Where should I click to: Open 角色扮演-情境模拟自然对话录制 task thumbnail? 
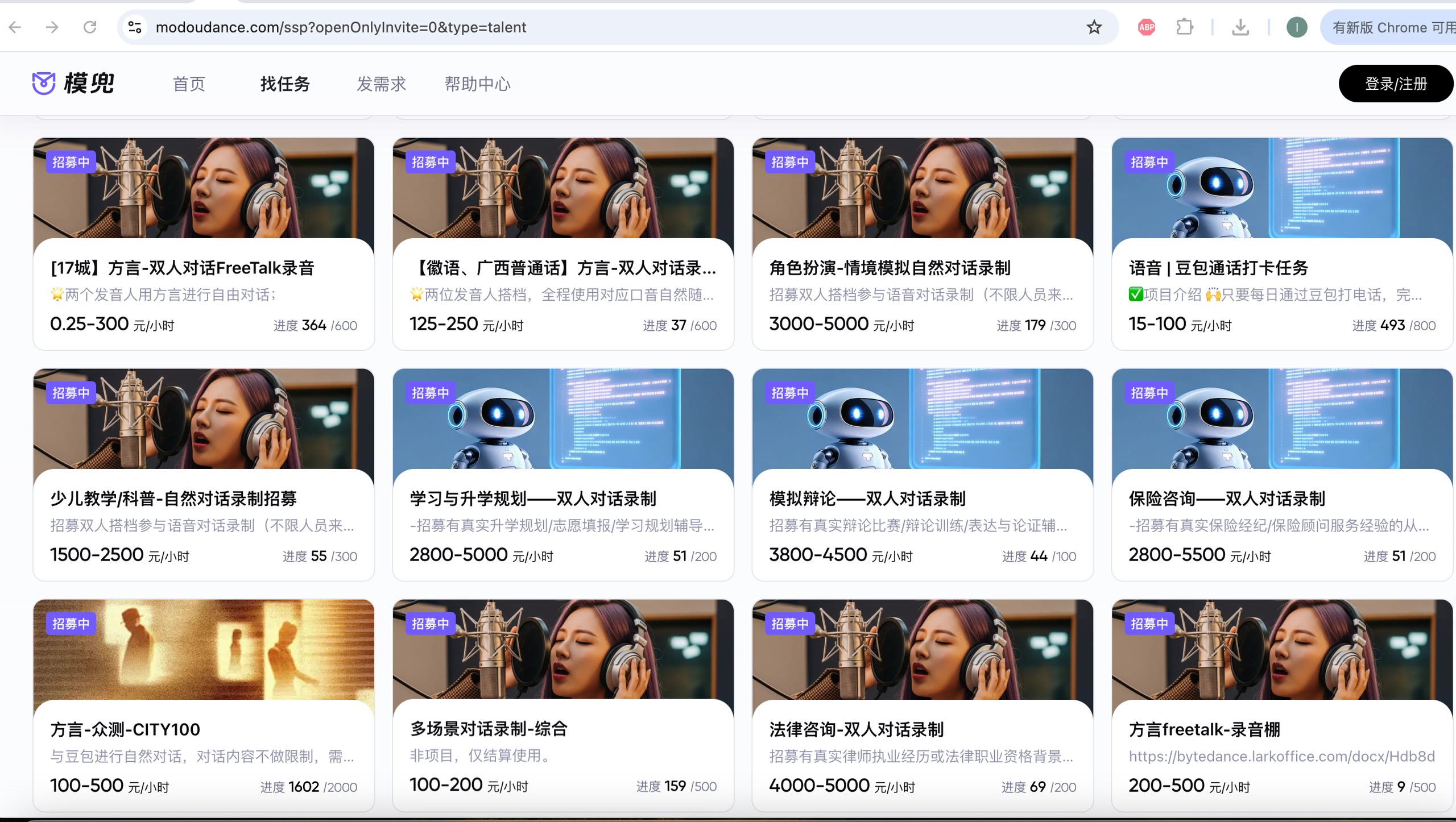[x=923, y=188]
